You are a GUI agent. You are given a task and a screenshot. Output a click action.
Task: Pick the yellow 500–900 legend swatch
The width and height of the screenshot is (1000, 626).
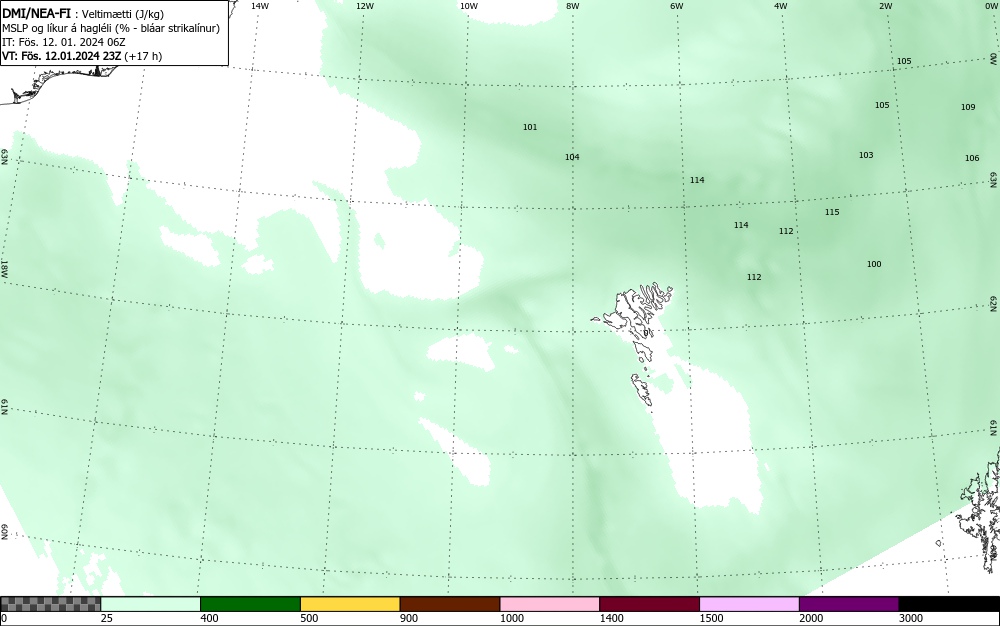350,604
